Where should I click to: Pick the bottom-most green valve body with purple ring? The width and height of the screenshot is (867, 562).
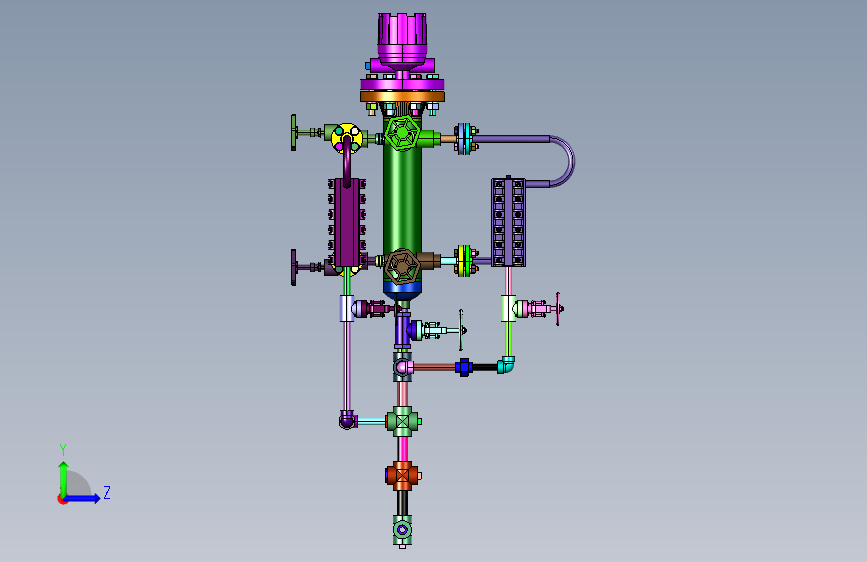click(x=402, y=530)
